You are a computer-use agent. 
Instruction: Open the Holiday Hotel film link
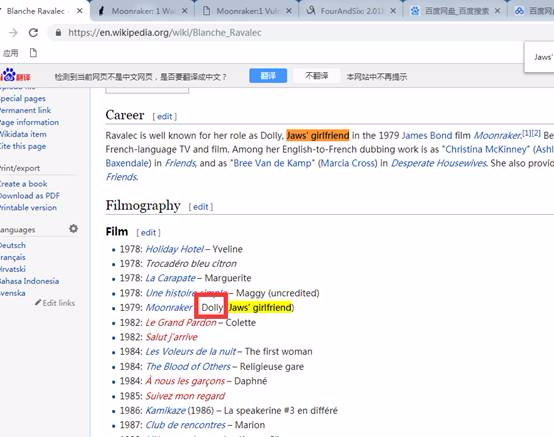pyautogui.click(x=175, y=249)
